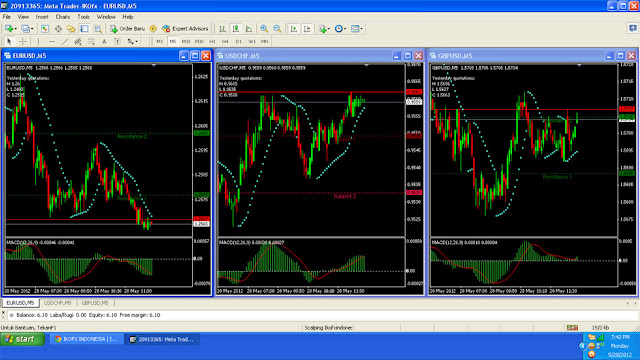The image size is (640, 360).
Task: Expand the Indicators dropdown arrow
Action: click(328, 29)
